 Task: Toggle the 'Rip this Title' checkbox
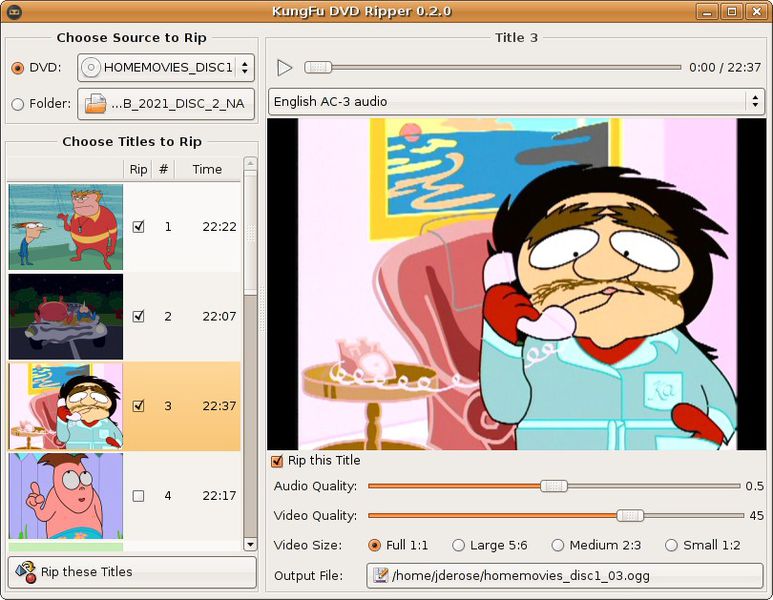click(278, 461)
